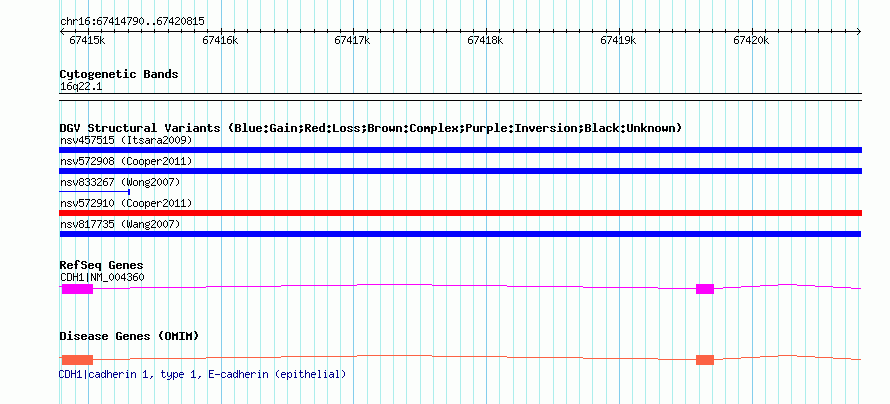890x404 pixels.
Task: Click the Disease Genes (OMIM) track title
Action: (x=129, y=336)
